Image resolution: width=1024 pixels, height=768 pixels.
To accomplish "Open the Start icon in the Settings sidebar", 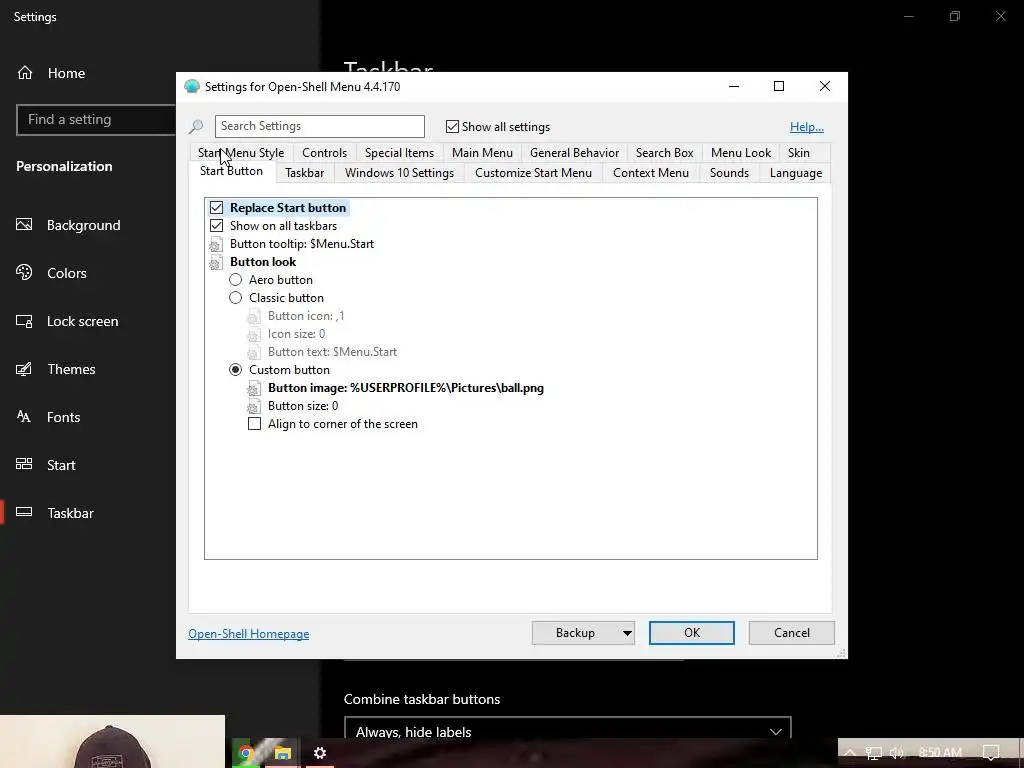I will coord(24,464).
